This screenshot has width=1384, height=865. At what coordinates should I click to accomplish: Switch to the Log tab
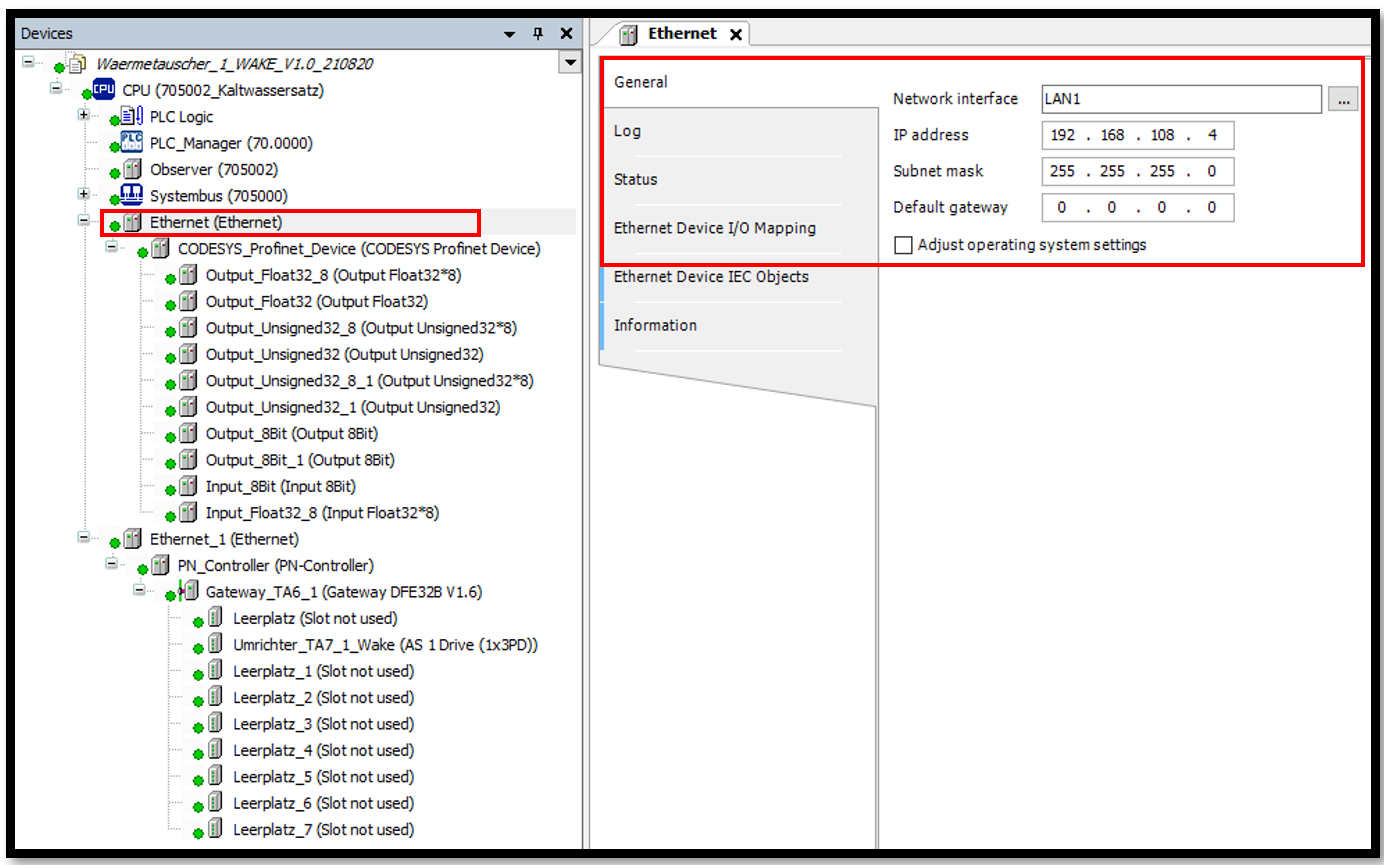[628, 131]
